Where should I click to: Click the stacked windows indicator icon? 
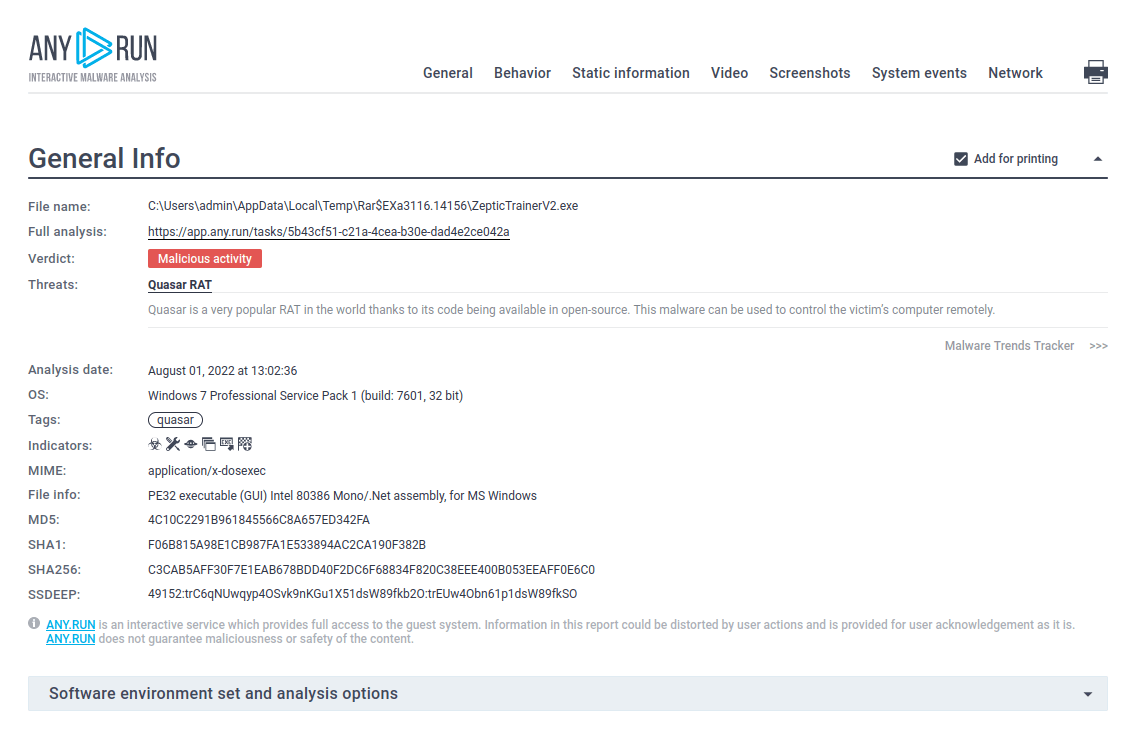(x=208, y=444)
